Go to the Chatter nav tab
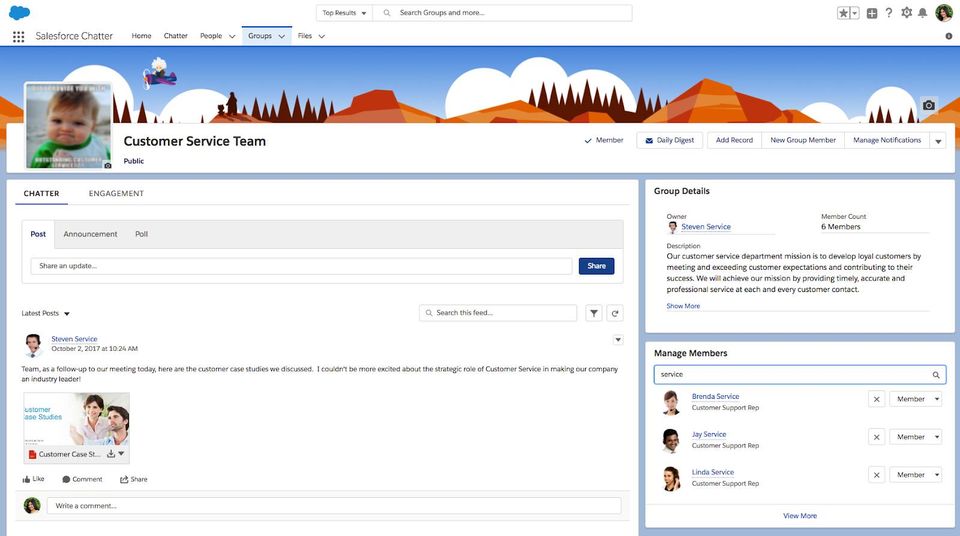Viewport: 960px width, 536px height. (x=176, y=36)
